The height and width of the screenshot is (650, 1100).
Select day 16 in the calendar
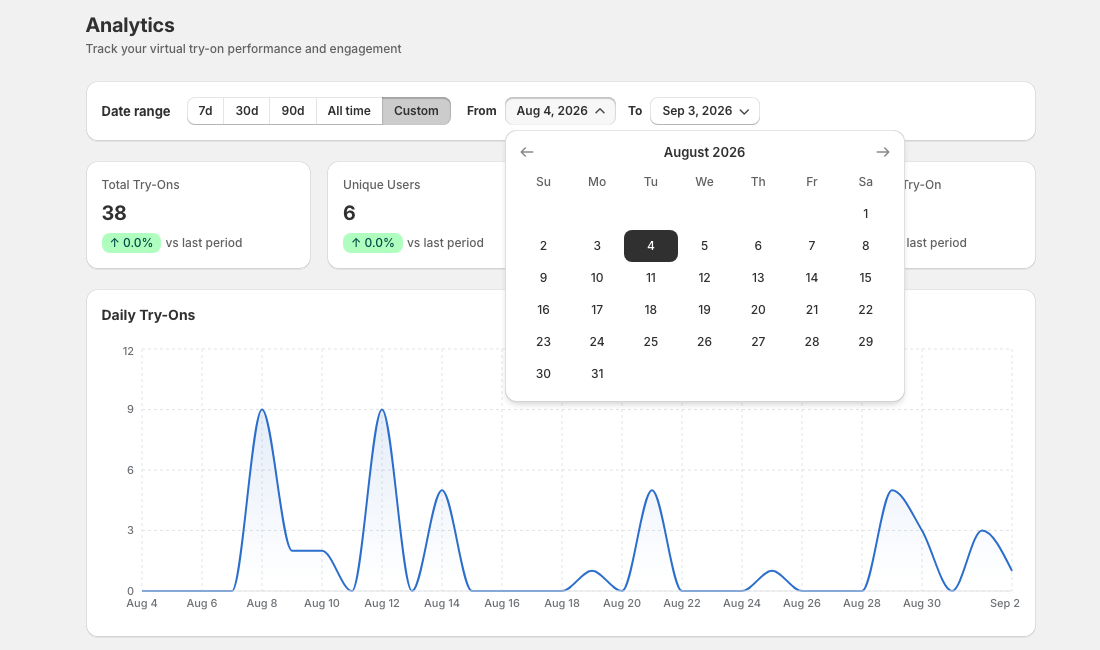544,310
